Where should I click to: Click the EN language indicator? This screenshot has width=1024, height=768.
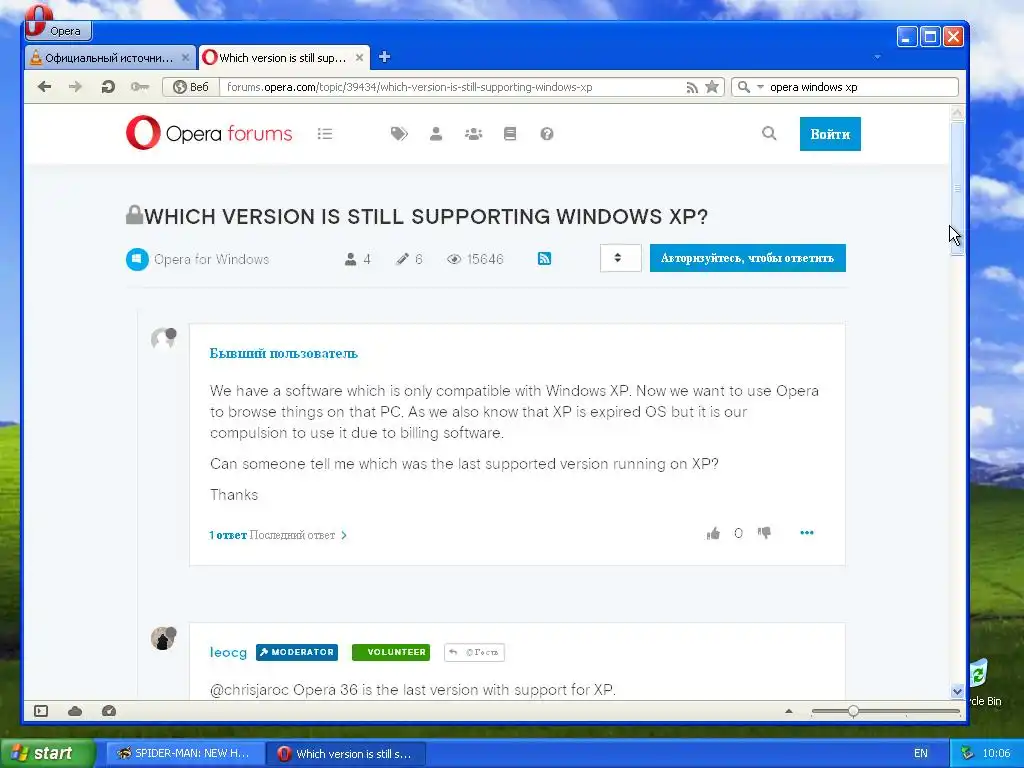pyautogui.click(x=921, y=754)
